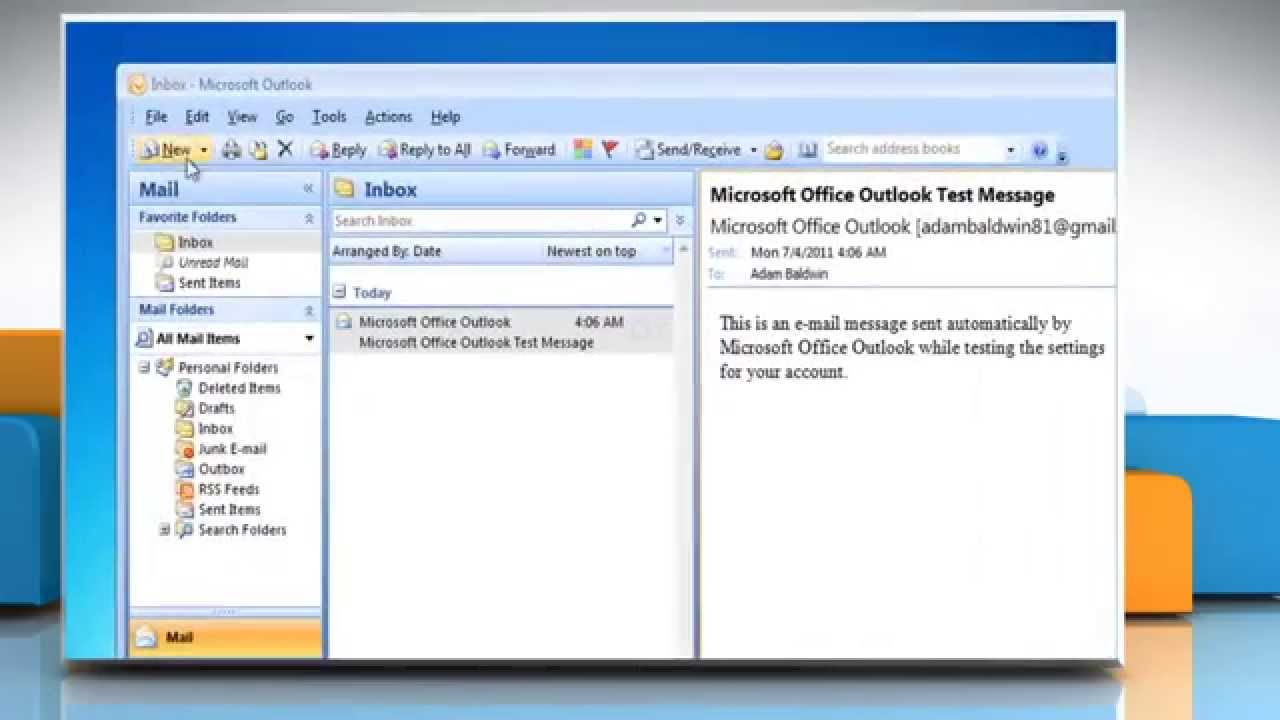Click the New mail message button
The image size is (1280, 720).
tap(166, 150)
